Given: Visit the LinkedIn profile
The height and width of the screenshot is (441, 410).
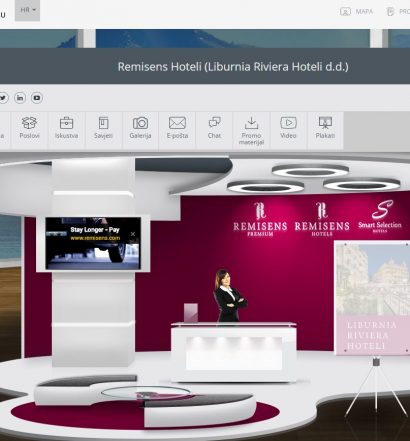Looking at the screenshot, I should pyautogui.click(x=20, y=98).
